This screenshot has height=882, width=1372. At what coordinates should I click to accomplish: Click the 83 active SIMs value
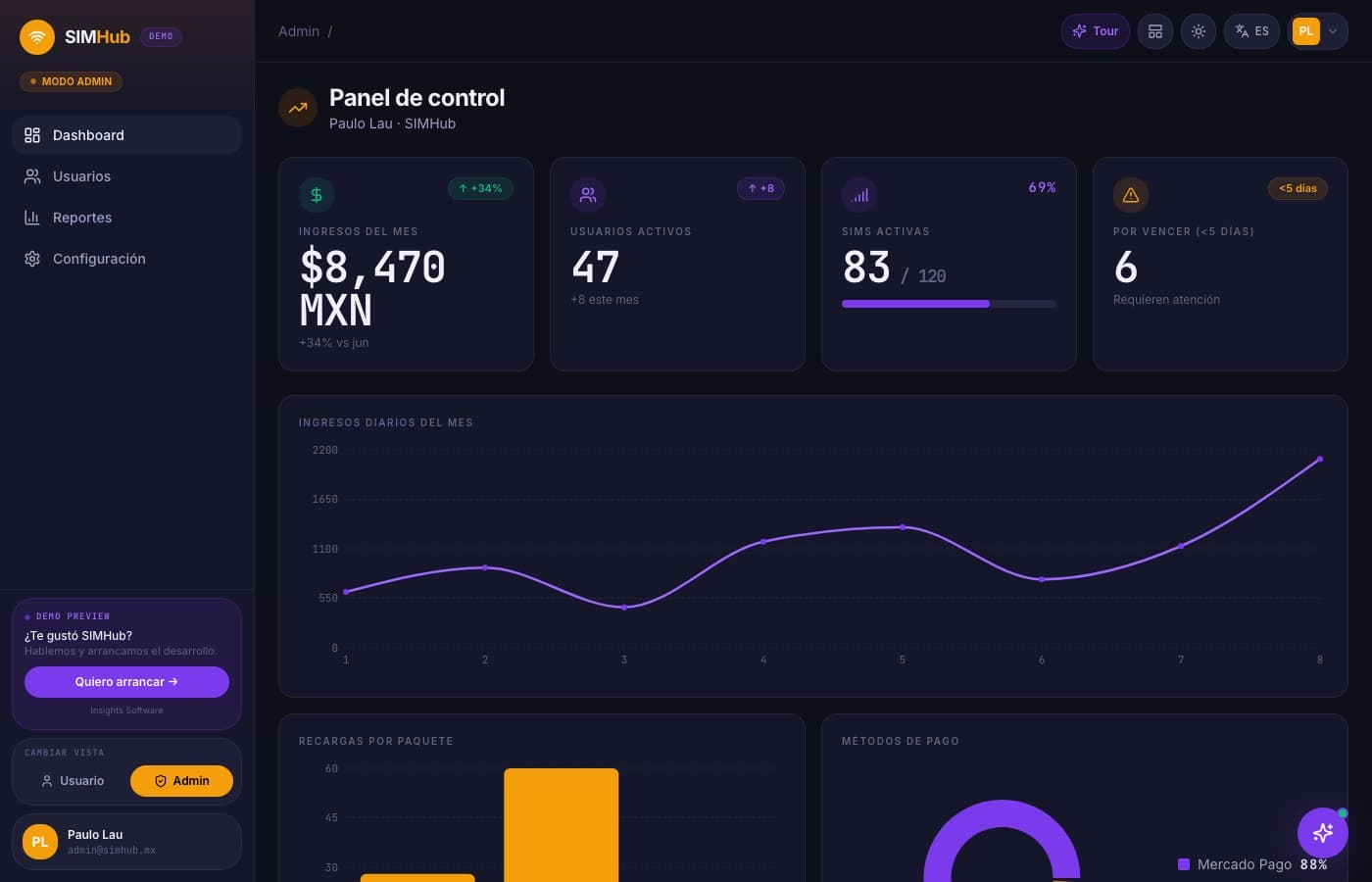(x=866, y=267)
